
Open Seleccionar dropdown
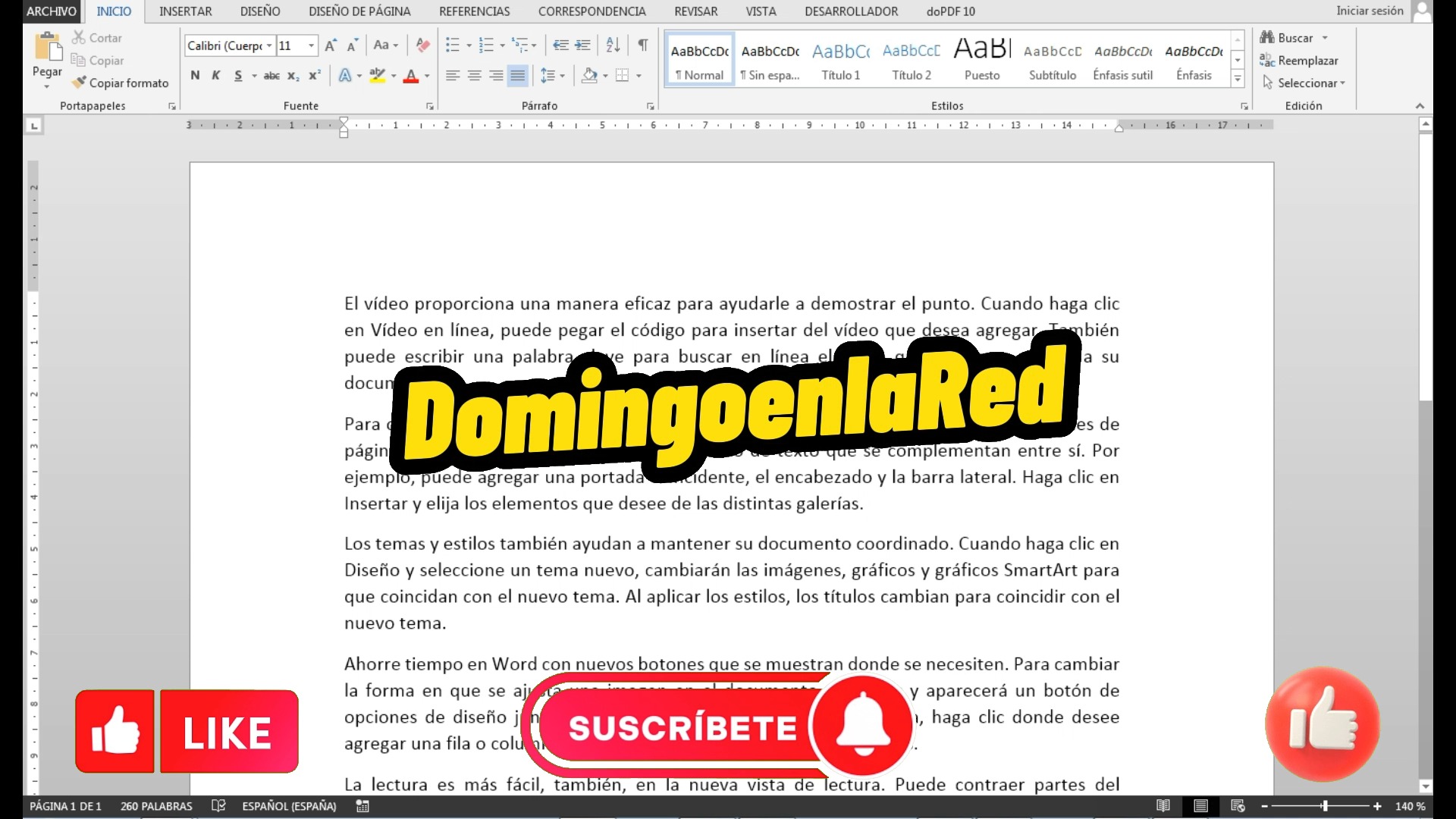(1304, 83)
